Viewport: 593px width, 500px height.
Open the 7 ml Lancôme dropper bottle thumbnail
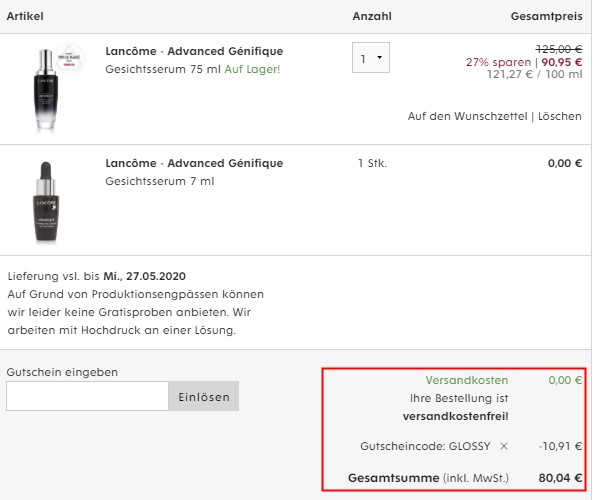click(x=46, y=202)
